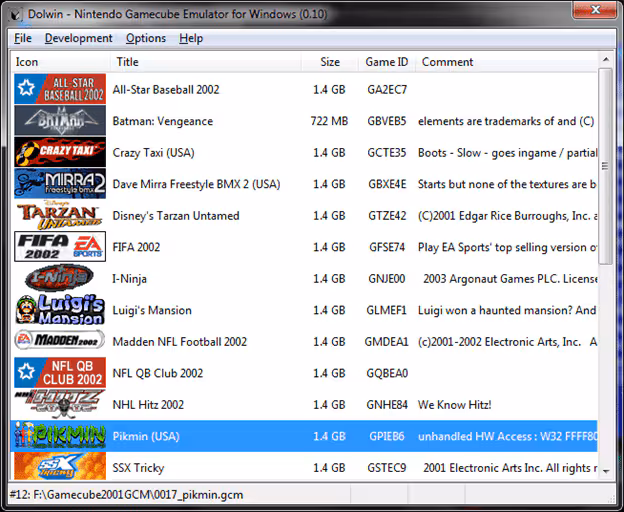Select the Disney's Tarzan Untamed title
The image size is (624, 512).
(176, 216)
